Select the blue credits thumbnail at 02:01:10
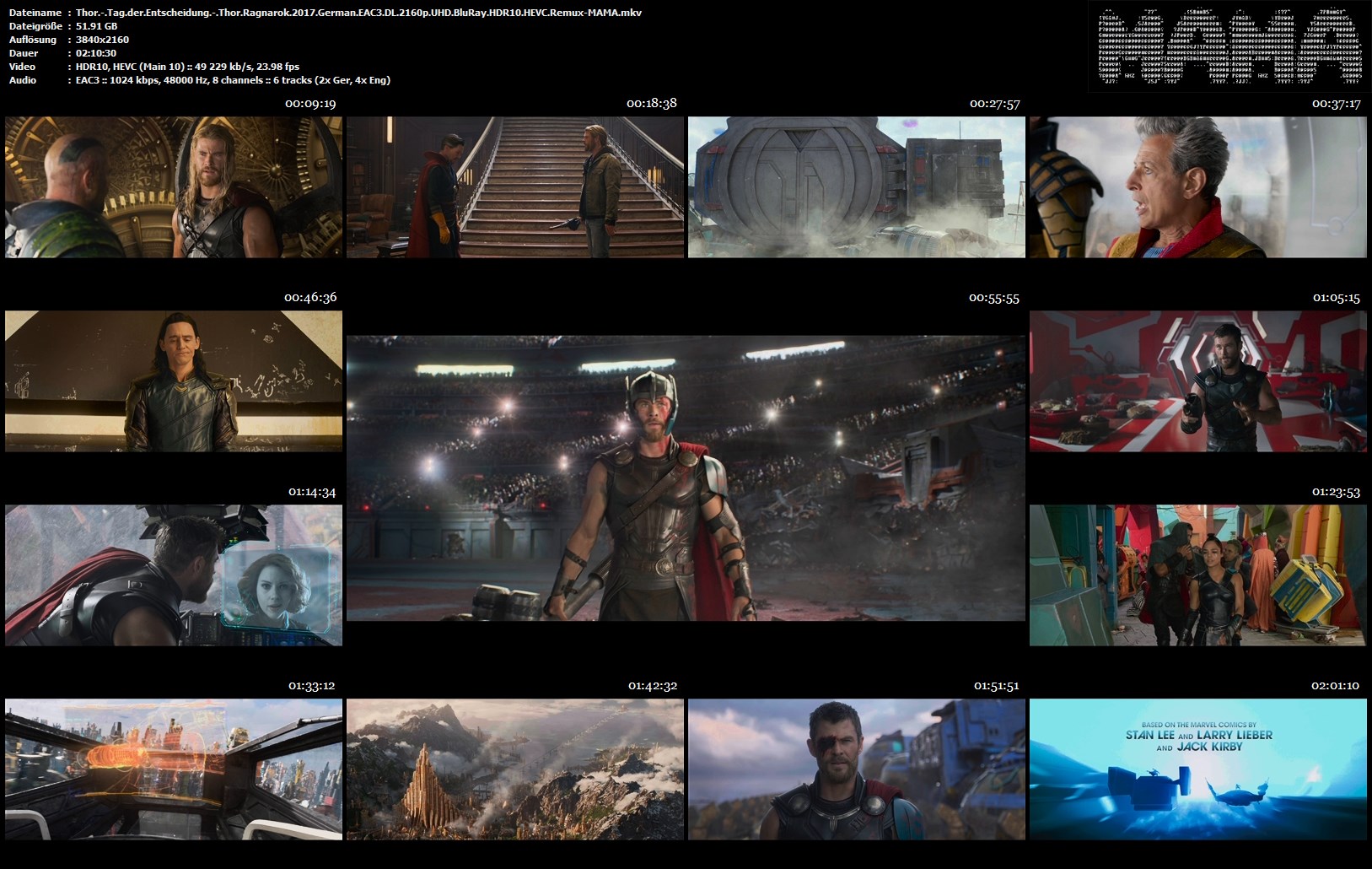 click(x=1198, y=769)
